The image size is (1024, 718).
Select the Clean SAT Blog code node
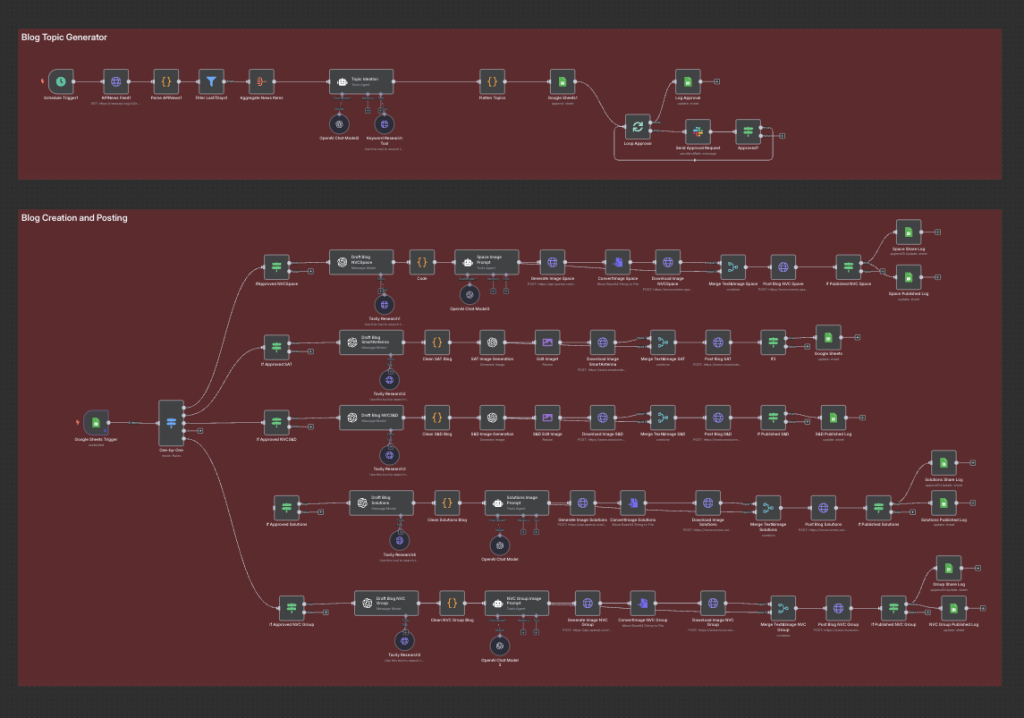tap(437, 342)
